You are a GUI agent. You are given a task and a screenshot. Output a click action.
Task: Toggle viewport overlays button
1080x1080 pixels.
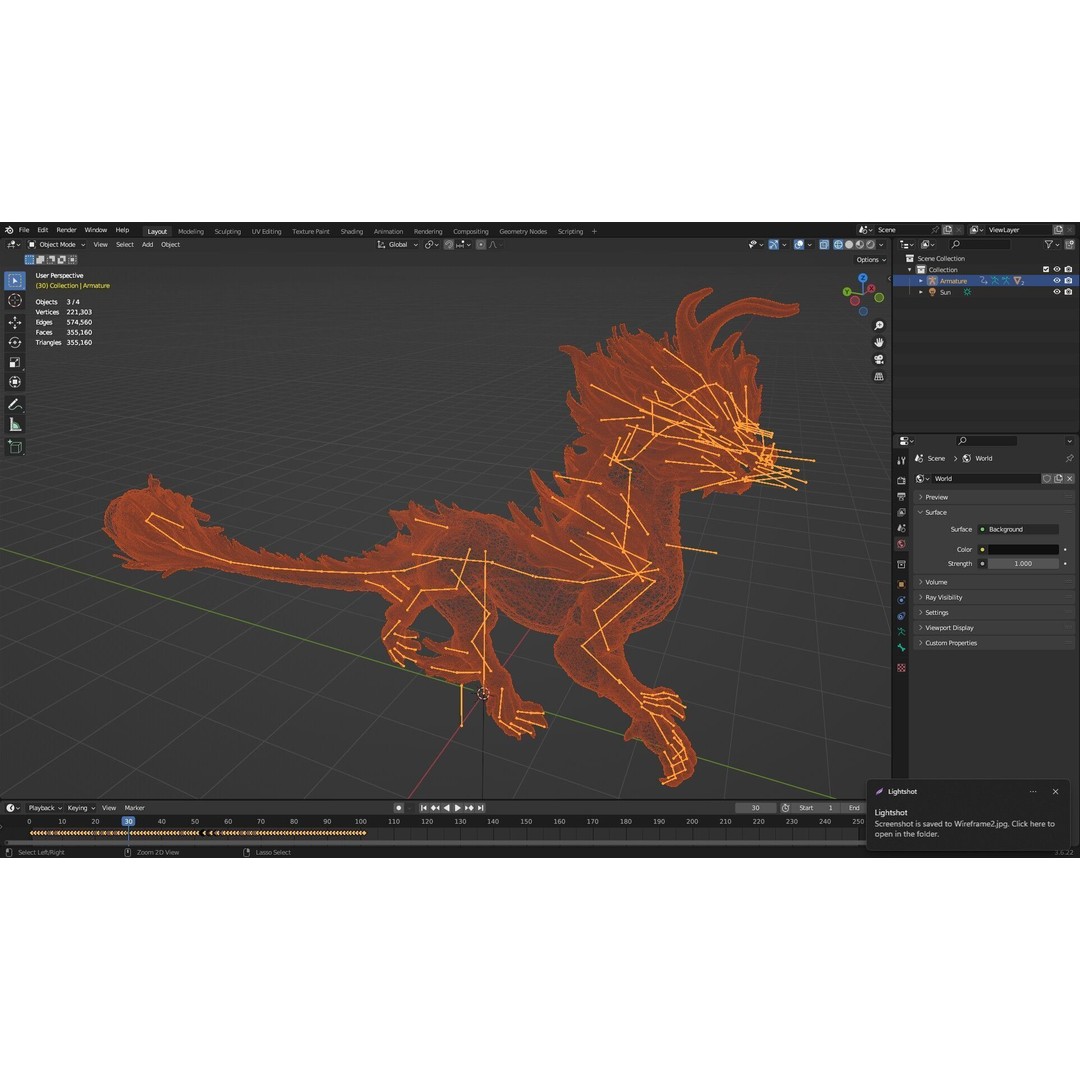[x=798, y=245]
